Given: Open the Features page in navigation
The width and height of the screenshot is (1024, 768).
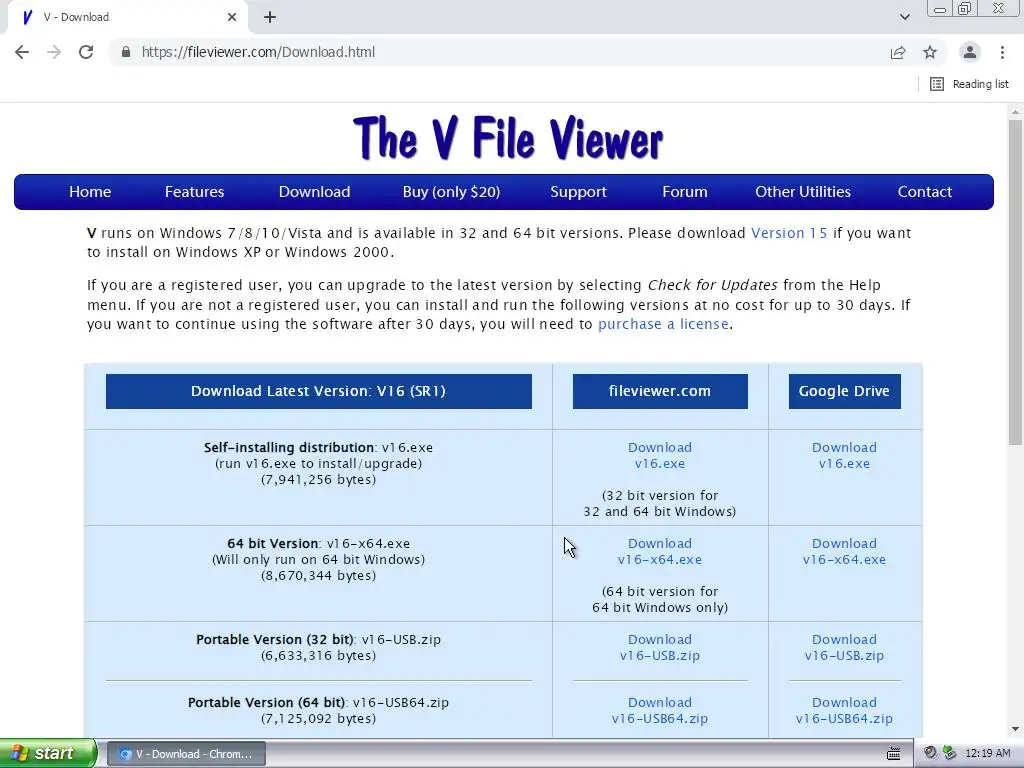Looking at the screenshot, I should pos(195,191).
